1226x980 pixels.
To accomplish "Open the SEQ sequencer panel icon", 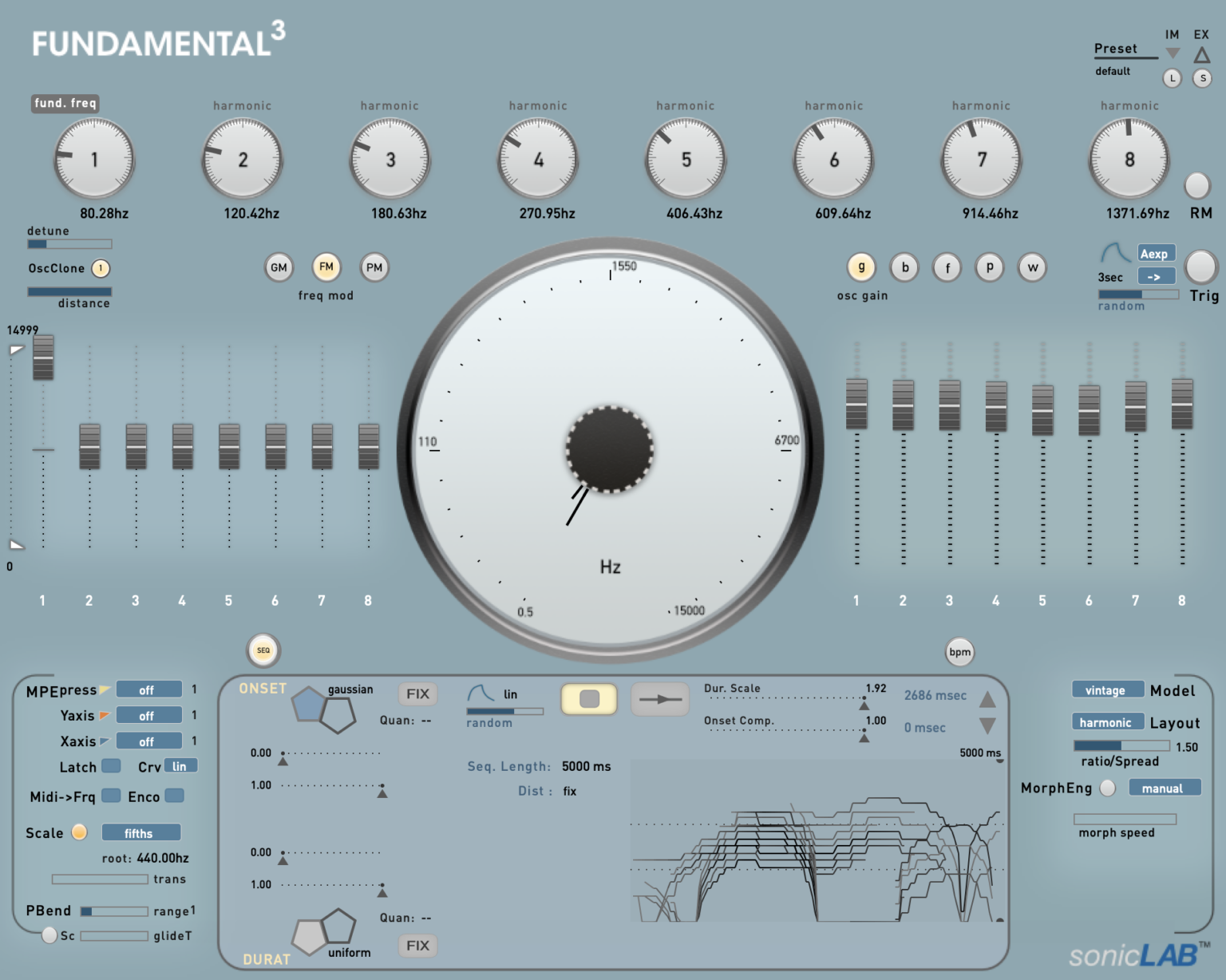I will click(263, 650).
